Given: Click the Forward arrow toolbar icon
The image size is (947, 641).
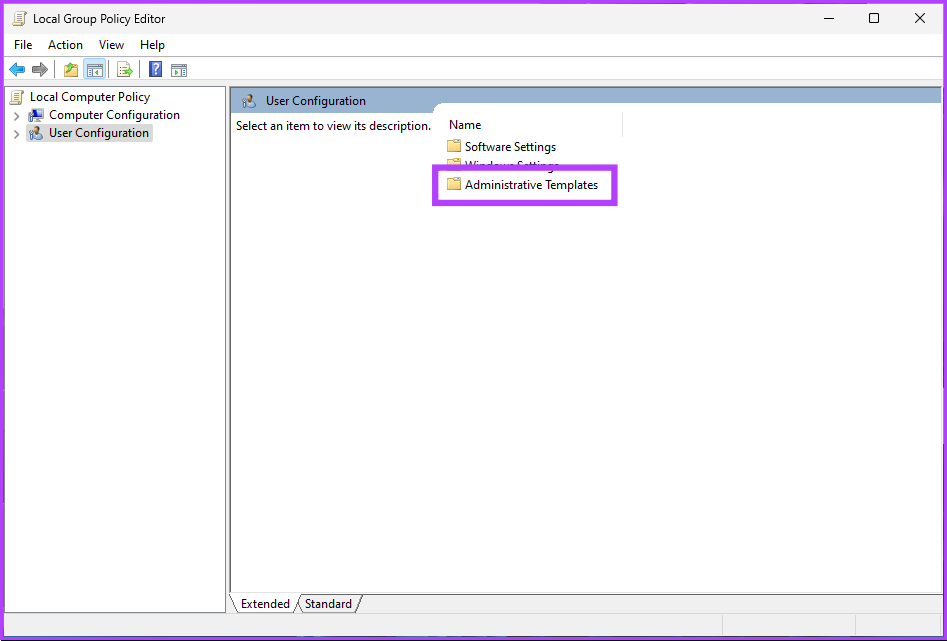Looking at the screenshot, I should tap(40, 70).
